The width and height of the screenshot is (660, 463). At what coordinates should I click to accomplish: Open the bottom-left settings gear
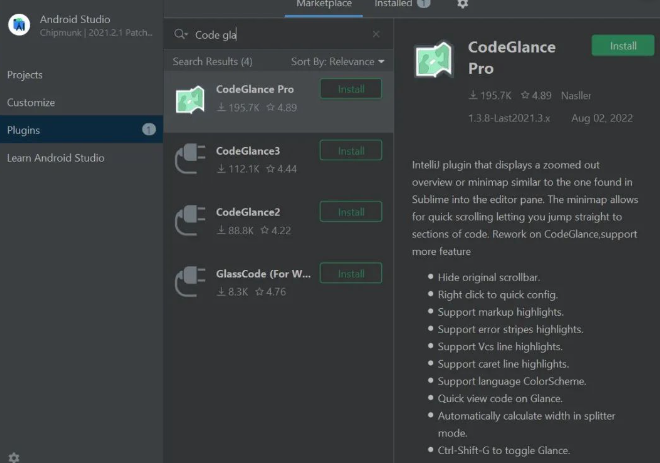pyautogui.click(x=14, y=458)
